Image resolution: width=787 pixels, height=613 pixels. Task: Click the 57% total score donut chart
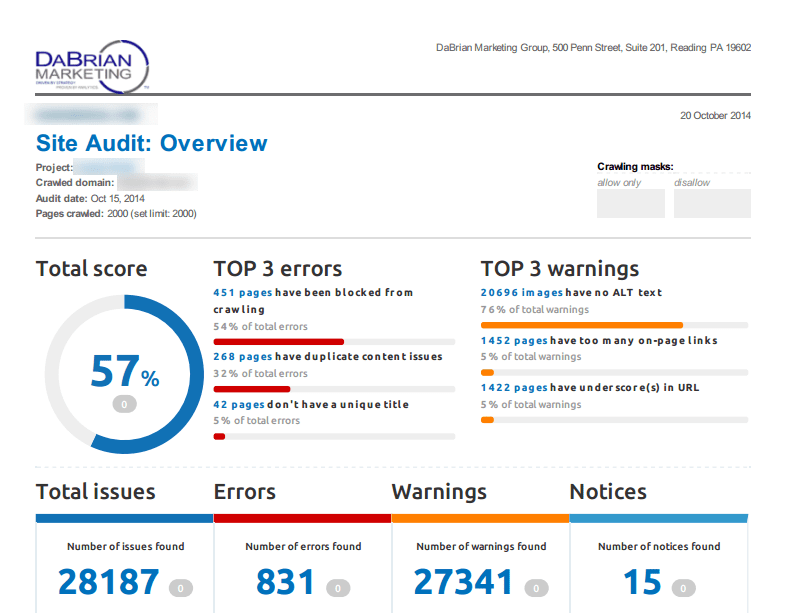(124, 374)
